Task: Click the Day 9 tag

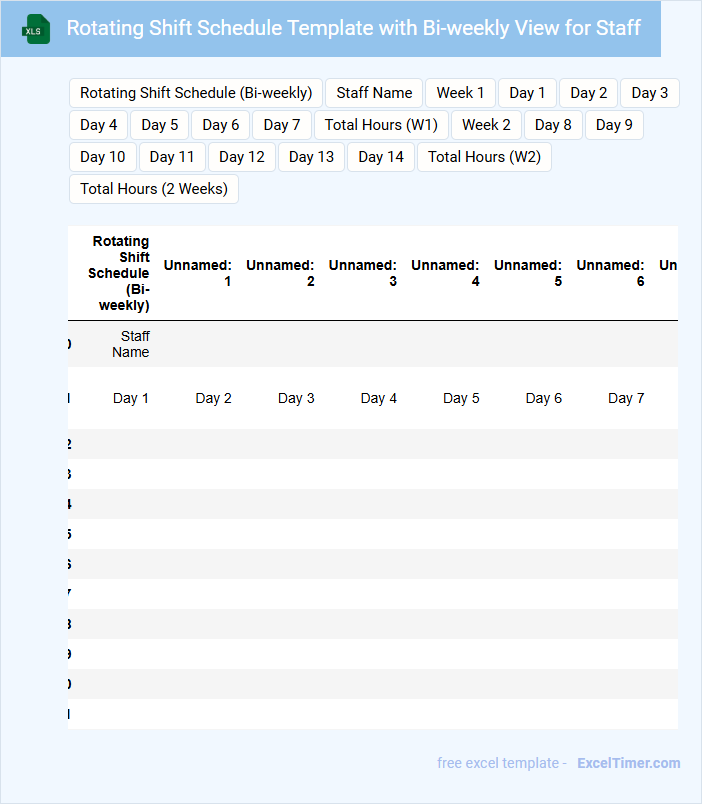Action: [614, 125]
